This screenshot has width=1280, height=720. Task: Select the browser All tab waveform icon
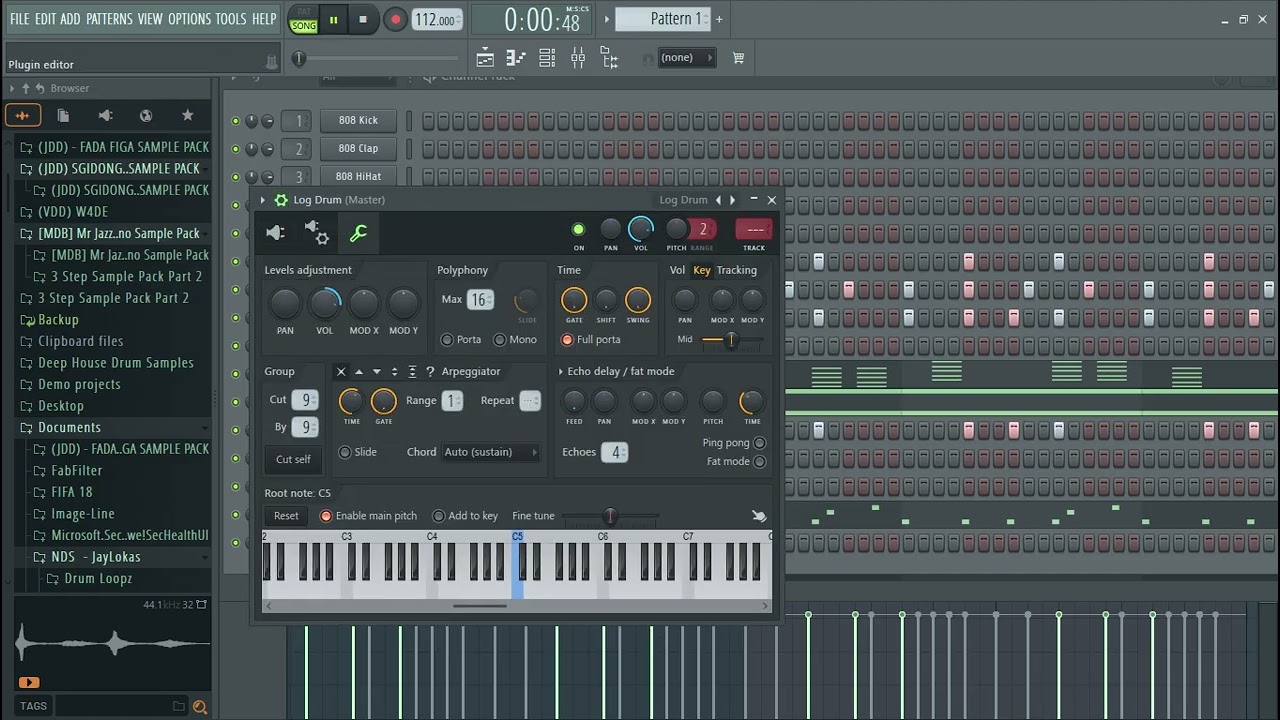[x=23, y=115]
